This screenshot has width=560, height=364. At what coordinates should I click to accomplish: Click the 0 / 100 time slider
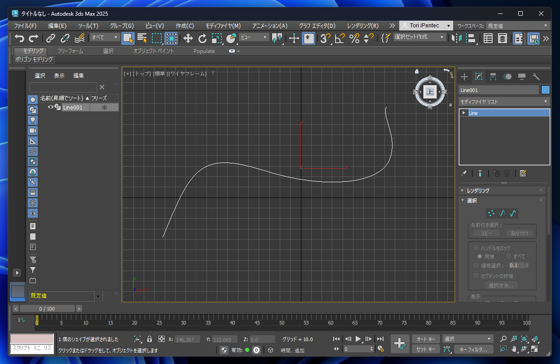[47, 309]
